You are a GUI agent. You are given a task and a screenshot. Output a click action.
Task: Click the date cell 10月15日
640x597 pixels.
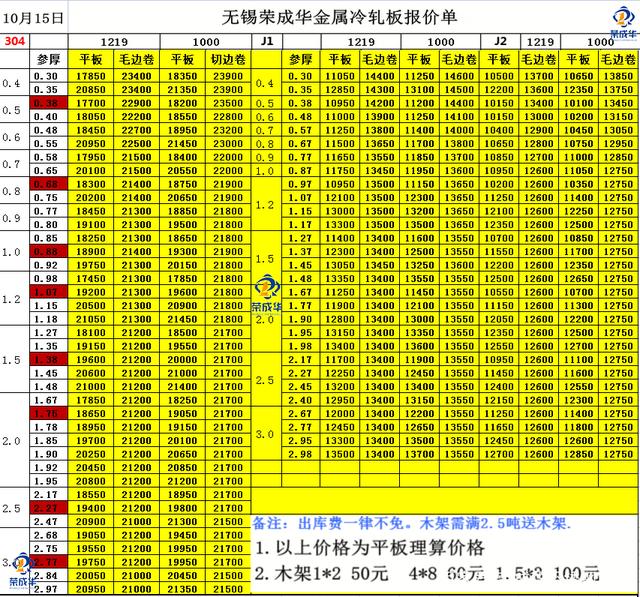(33, 18)
